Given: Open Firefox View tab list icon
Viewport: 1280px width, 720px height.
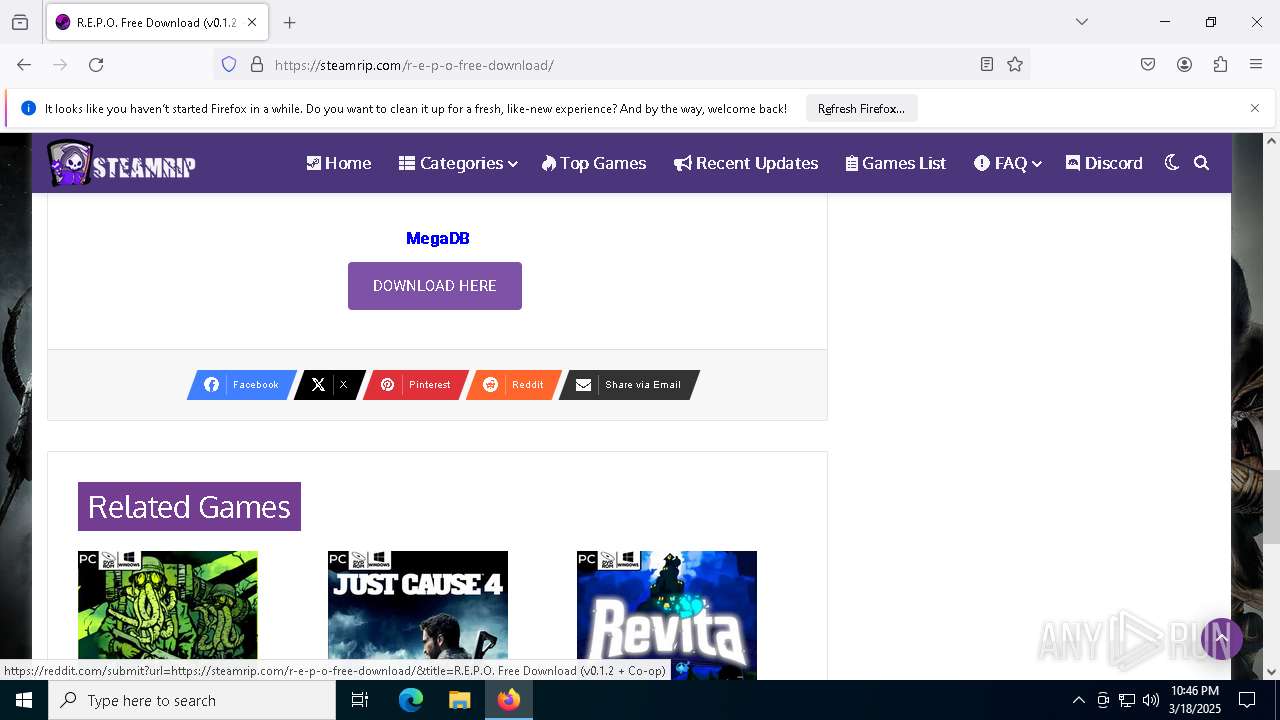Looking at the screenshot, I should [x=20, y=22].
